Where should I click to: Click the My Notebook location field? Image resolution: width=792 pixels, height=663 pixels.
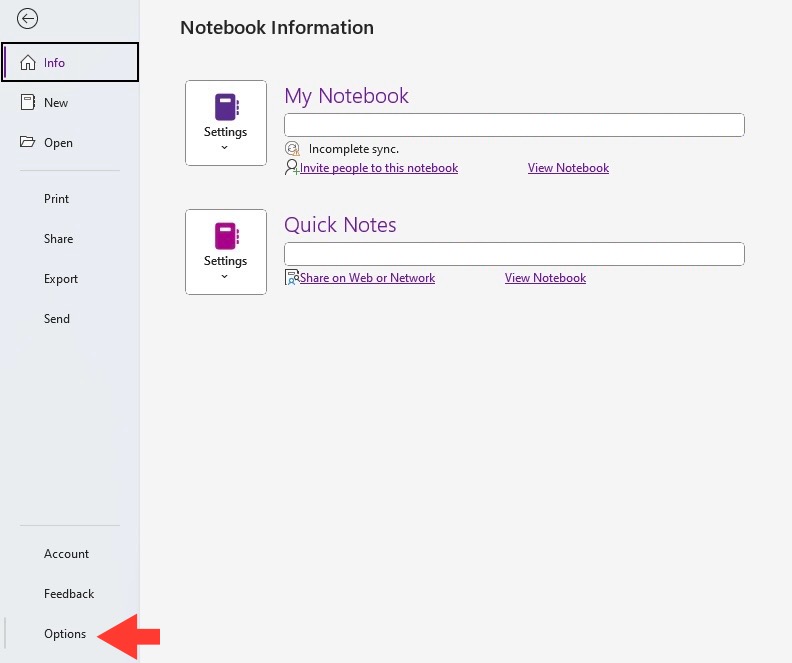[514, 125]
